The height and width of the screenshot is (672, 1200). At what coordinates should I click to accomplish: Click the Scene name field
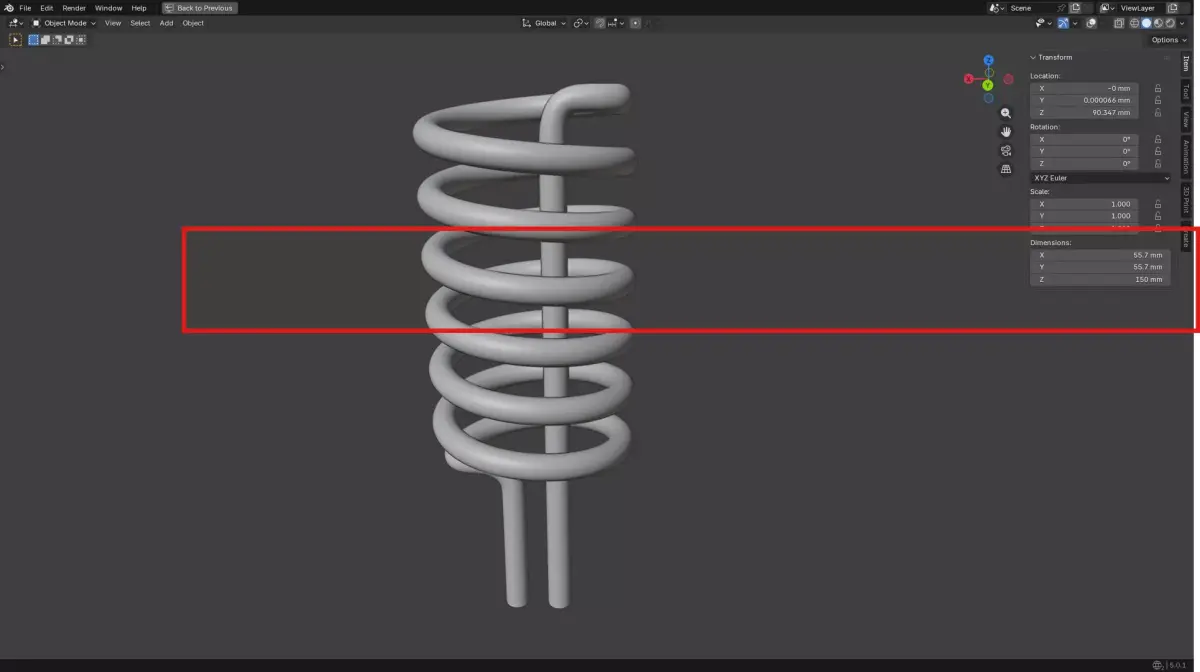tap(1032, 8)
